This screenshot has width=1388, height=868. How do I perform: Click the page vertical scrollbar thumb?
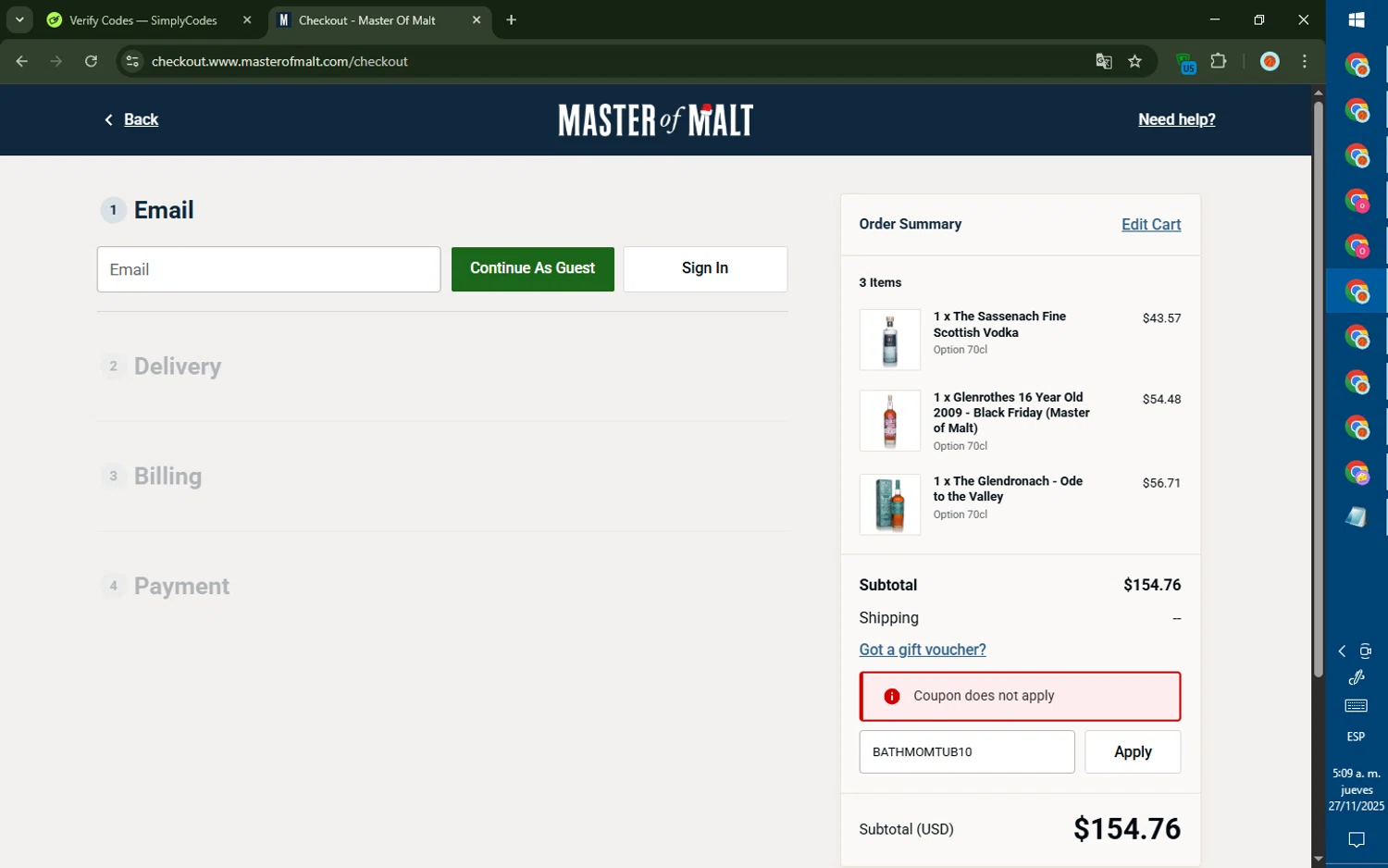click(x=1318, y=389)
